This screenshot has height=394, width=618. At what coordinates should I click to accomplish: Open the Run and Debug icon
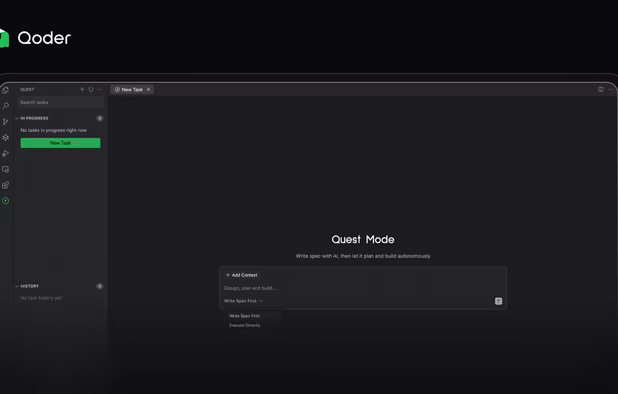pyautogui.click(x=6, y=153)
